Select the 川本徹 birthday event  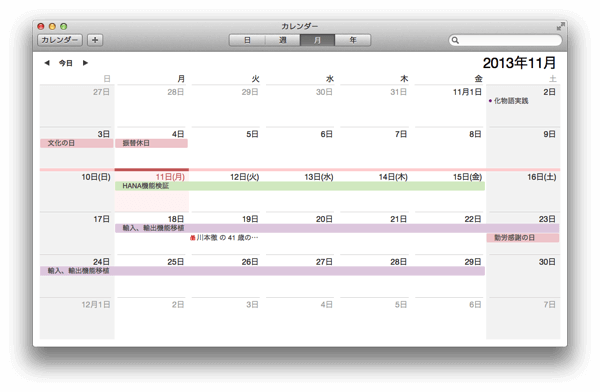225,238
